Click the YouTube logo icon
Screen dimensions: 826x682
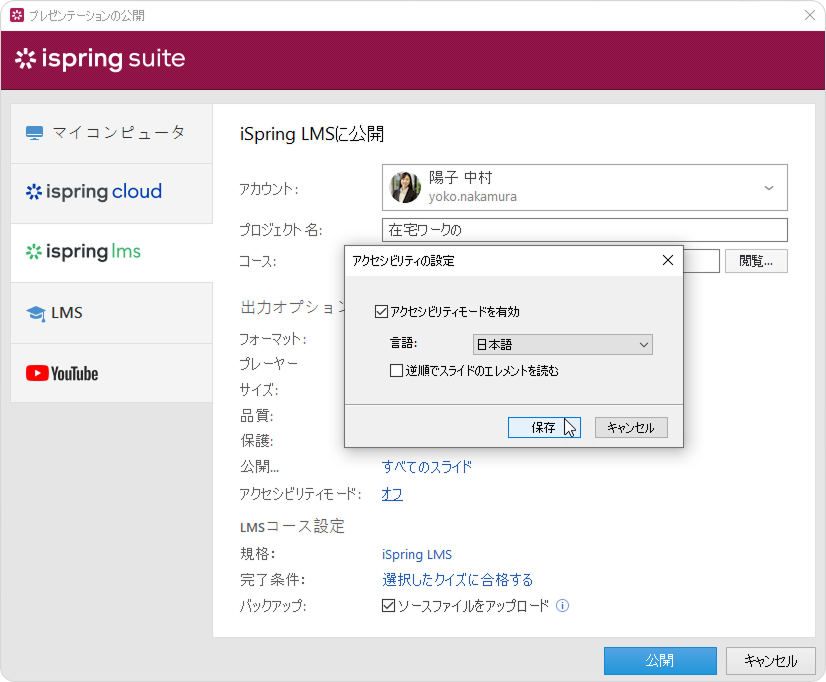[x=62, y=374]
